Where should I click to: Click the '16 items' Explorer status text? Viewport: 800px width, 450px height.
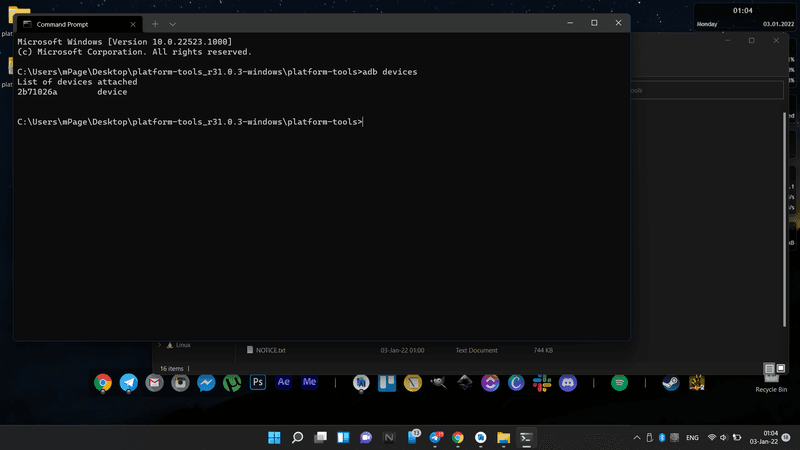[171, 368]
